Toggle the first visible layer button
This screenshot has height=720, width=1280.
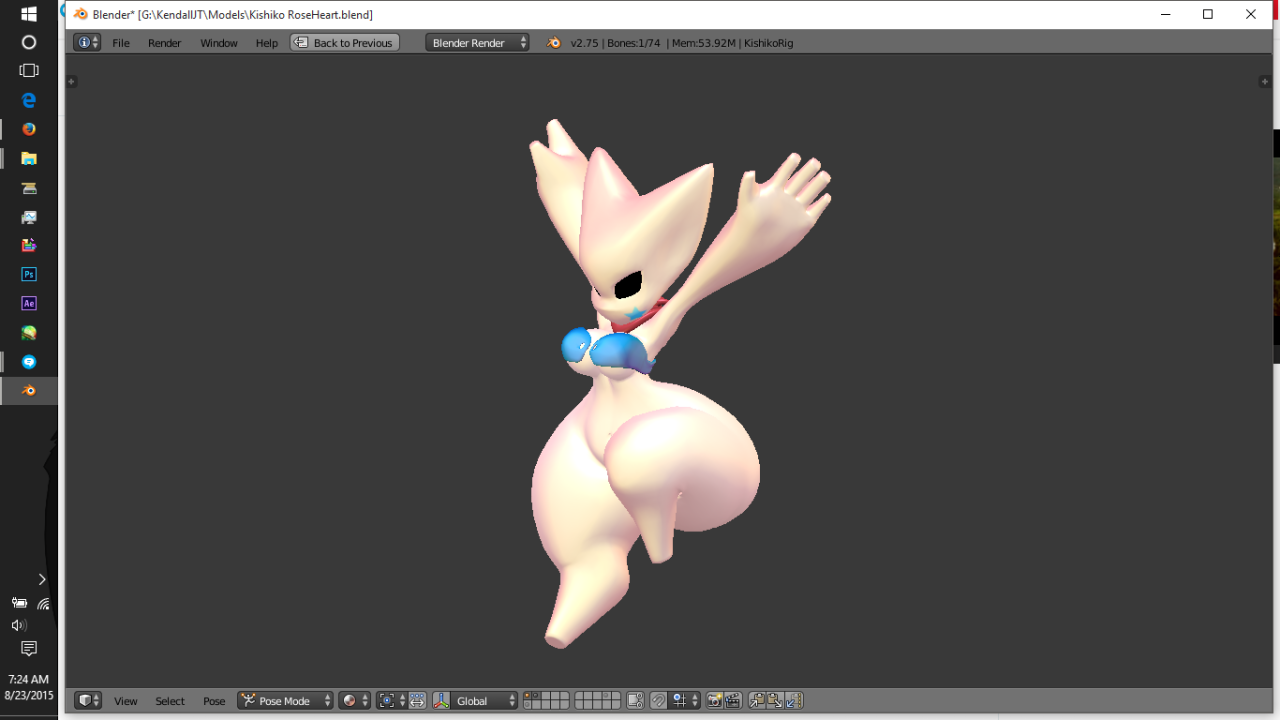[x=528, y=696]
